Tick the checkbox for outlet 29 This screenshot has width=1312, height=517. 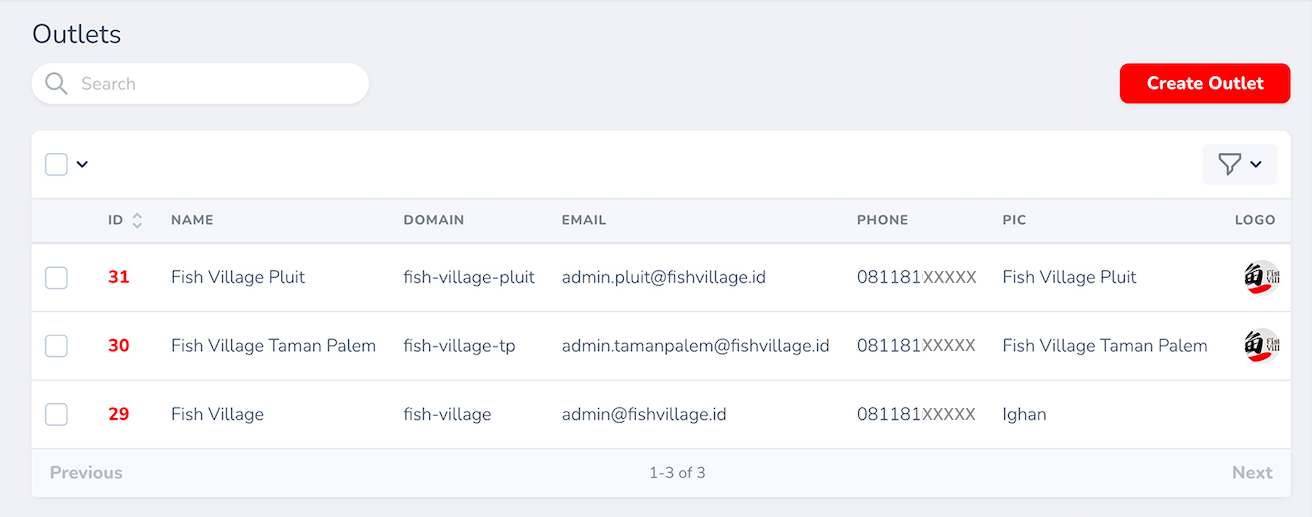tap(57, 414)
